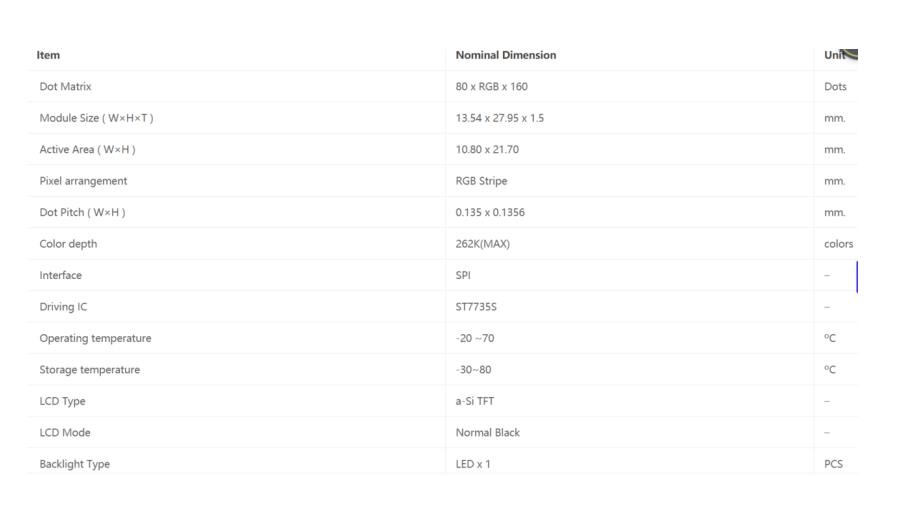The image size is (908, 505).
Task: Click the partial icon beside Unit header
Action: pyautogui.click(x=850, y=54)
